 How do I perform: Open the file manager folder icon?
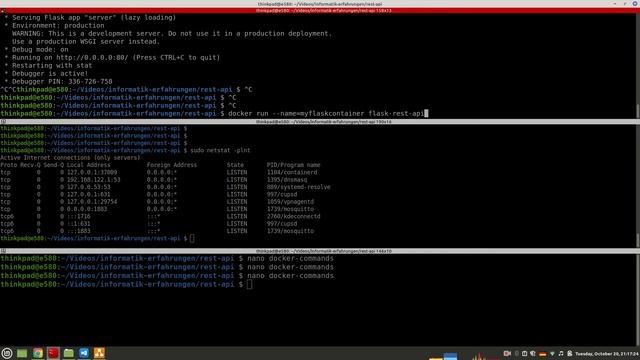(69, 353)
